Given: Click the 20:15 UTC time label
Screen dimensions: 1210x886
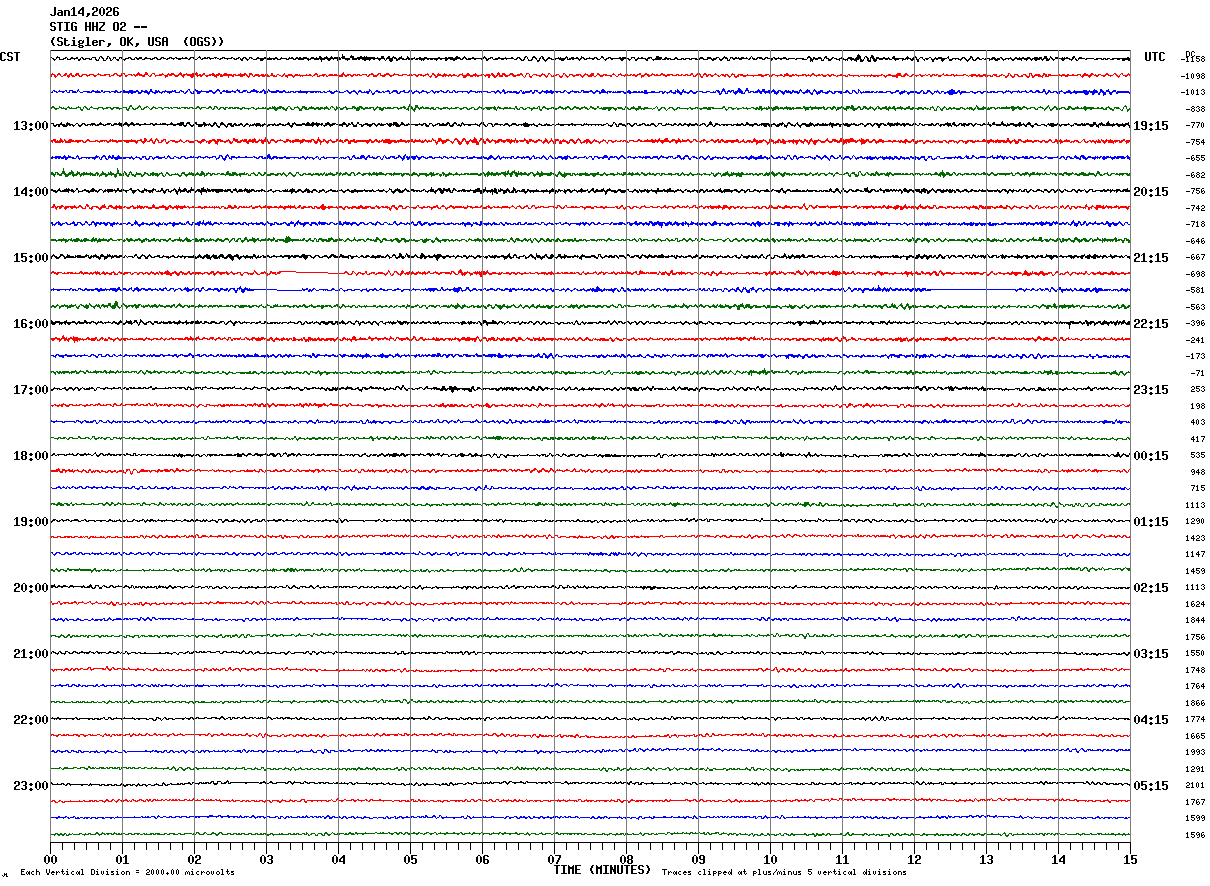Looking at the screenshot, I should 1150,192.
